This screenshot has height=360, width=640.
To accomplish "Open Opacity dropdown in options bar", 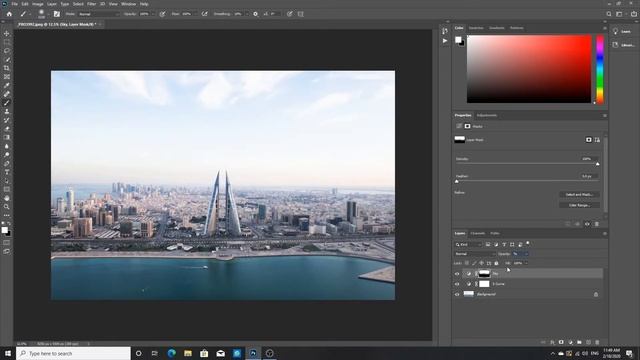I will point(153,14).
